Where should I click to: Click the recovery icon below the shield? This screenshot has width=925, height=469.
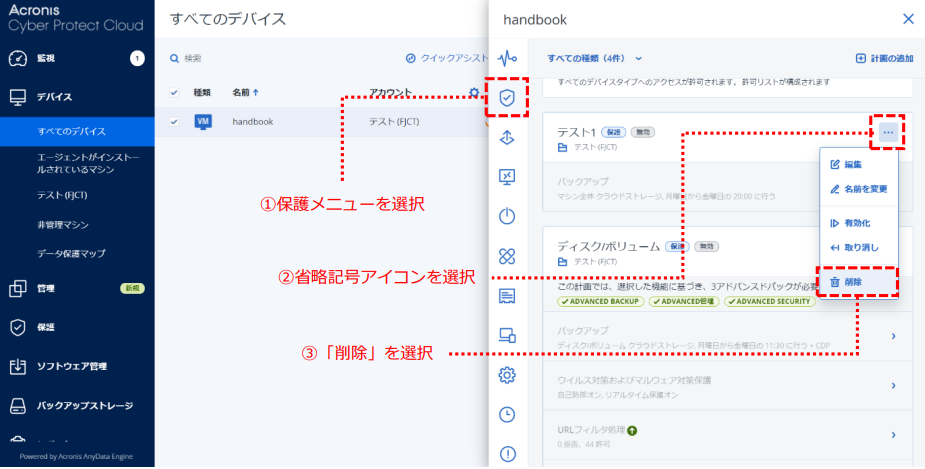tap(507, 137)
